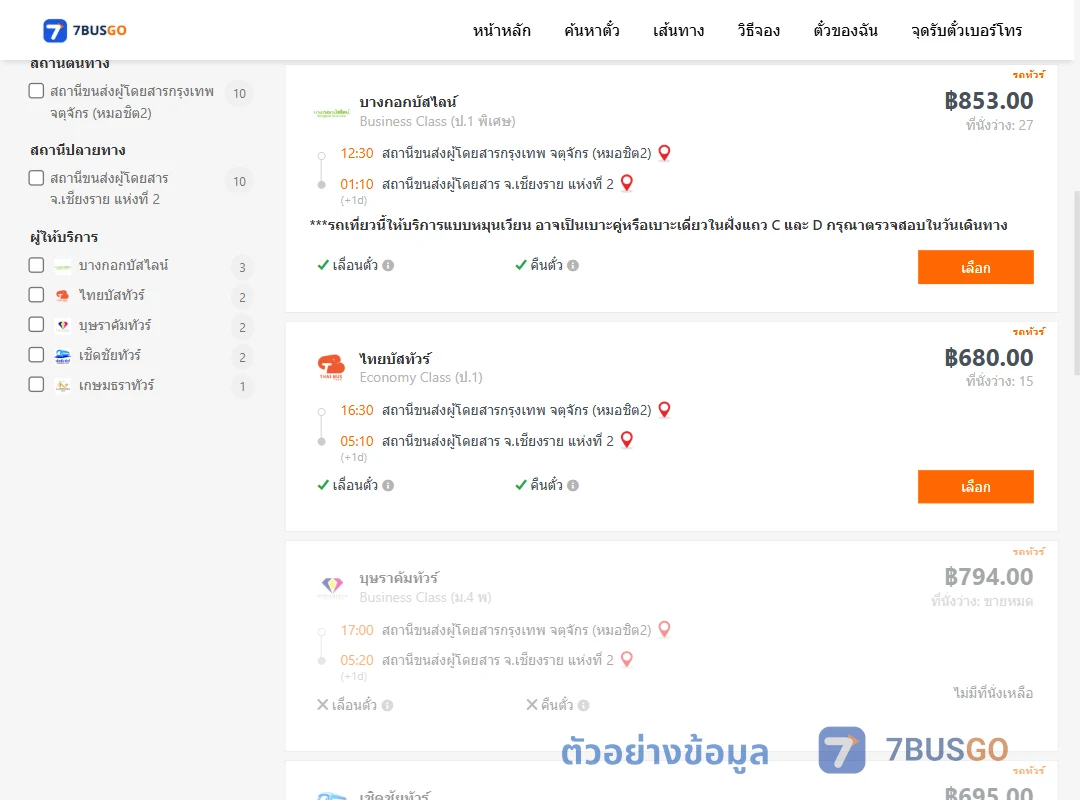Show คืนตั๋ว info icon on บุษราคัมทัวร์ card
Viewport: 1080px width, 800px height.
click(583, 705)
